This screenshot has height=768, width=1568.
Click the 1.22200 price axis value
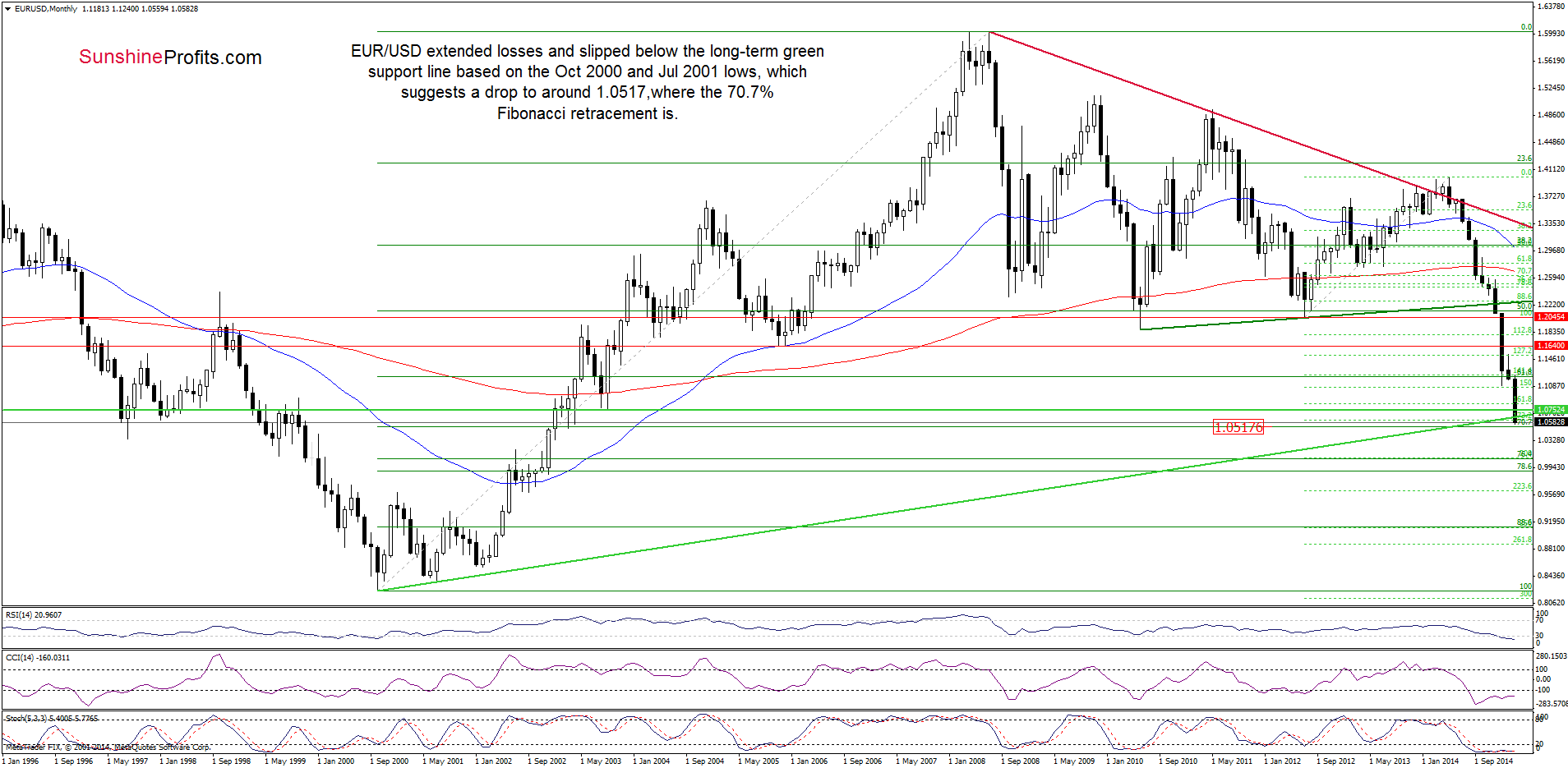click(x=1551, y=305)
